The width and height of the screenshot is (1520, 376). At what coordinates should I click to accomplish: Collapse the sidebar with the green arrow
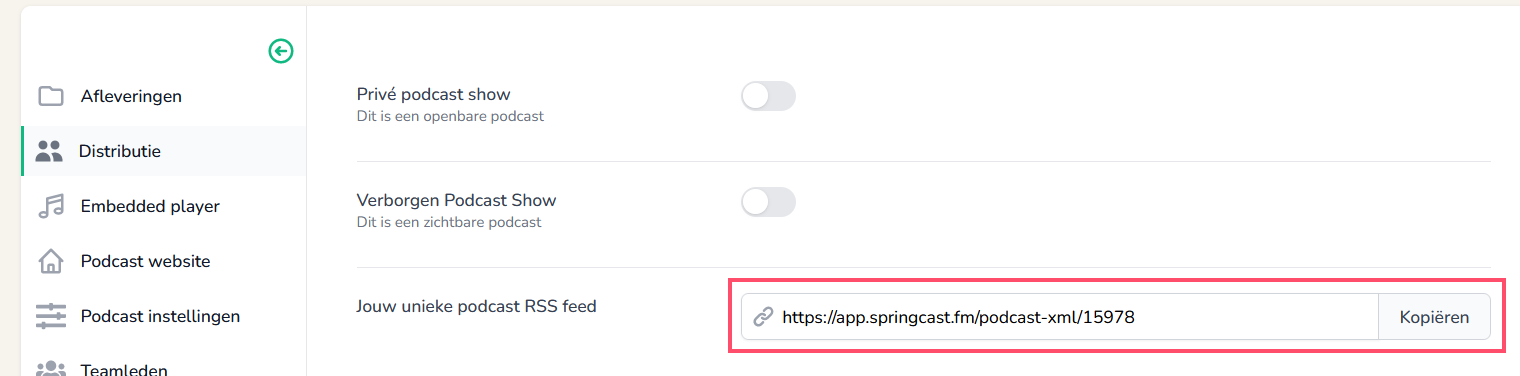pos(281,51)
